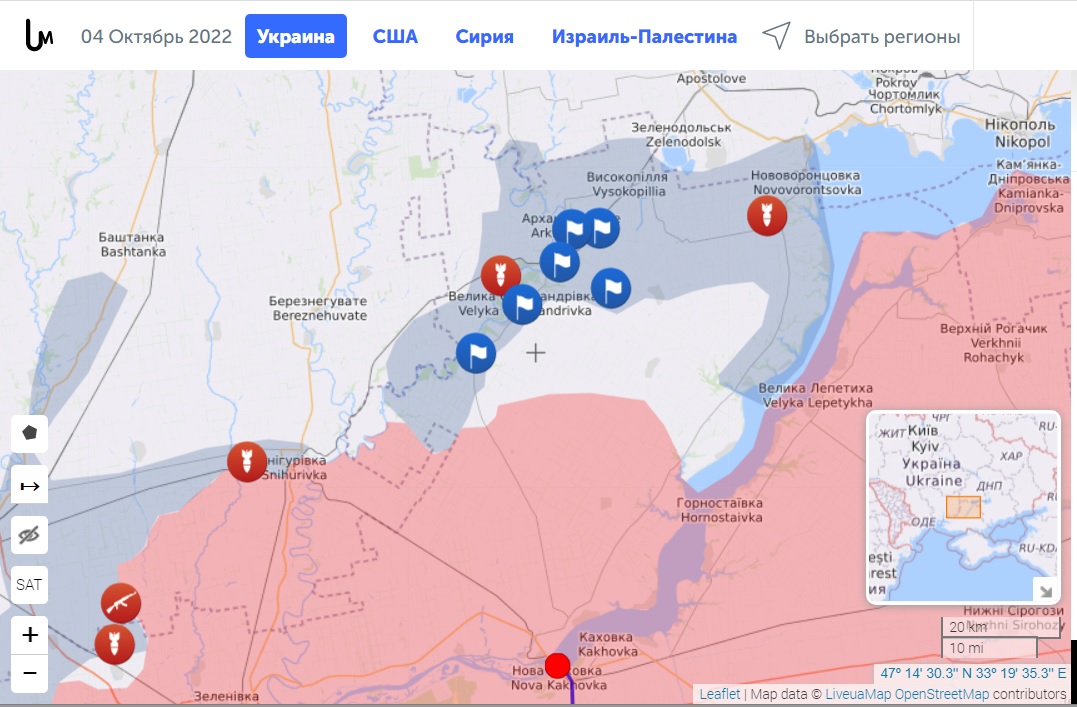Click the Apostolove town label

coord(711,78)
